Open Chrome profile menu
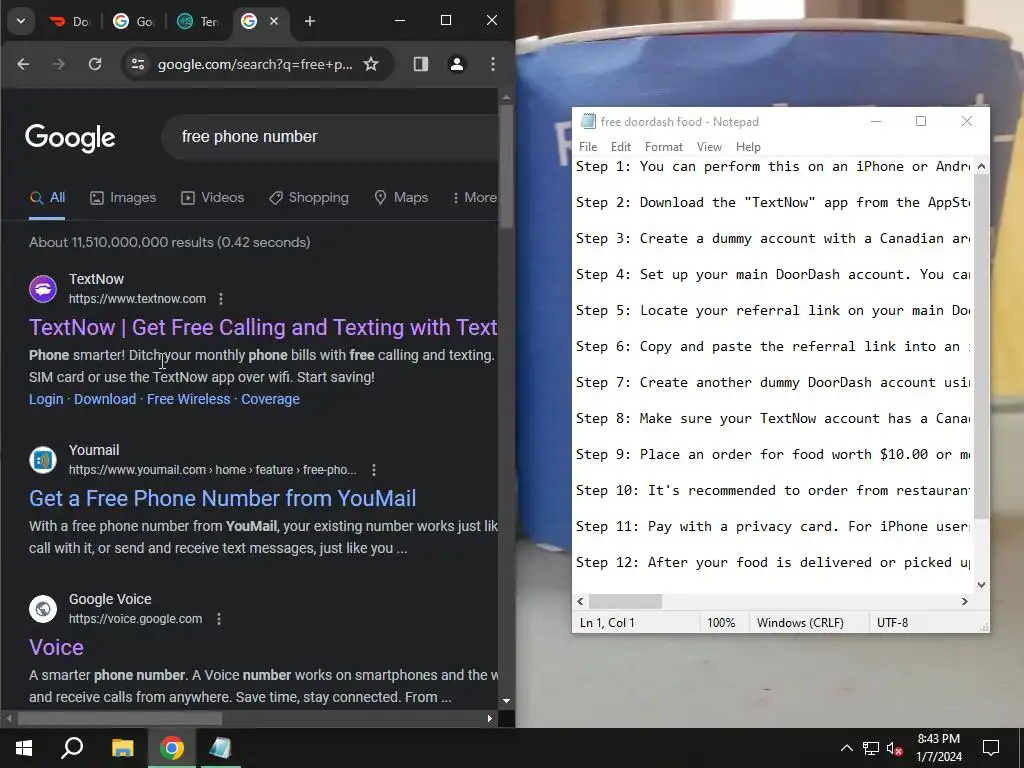Screen dimensions: 1024x768 coord(456,64)
